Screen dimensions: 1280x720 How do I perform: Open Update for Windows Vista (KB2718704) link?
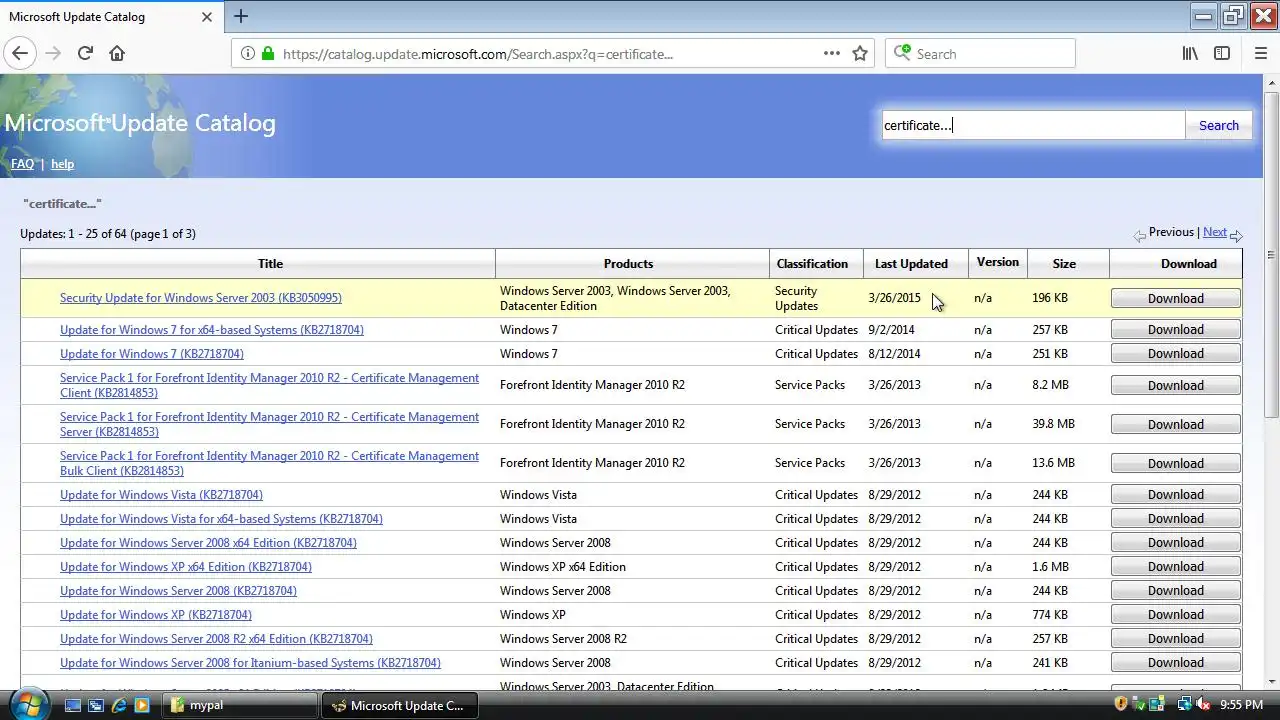click(161, 495)
